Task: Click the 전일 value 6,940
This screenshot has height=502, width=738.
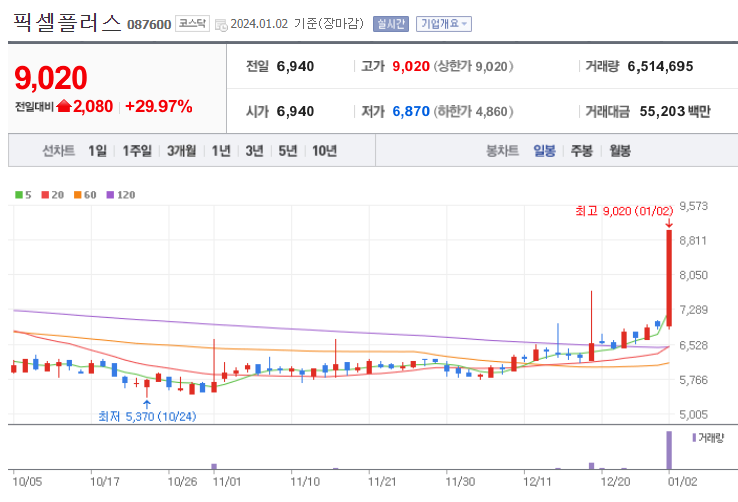Action: click(x=295, y=66)
